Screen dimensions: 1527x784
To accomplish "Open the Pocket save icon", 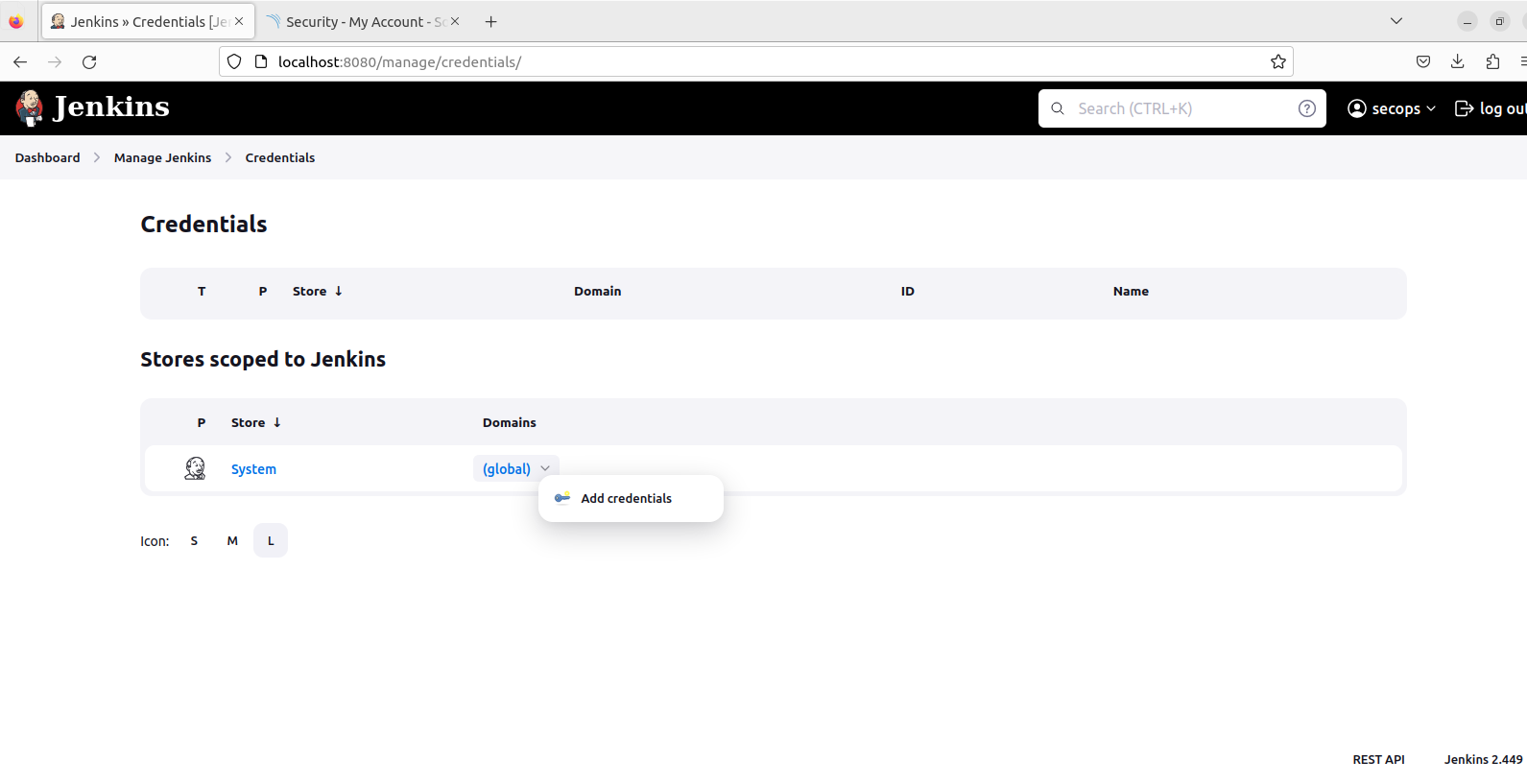I will (x=1423, y=61).
